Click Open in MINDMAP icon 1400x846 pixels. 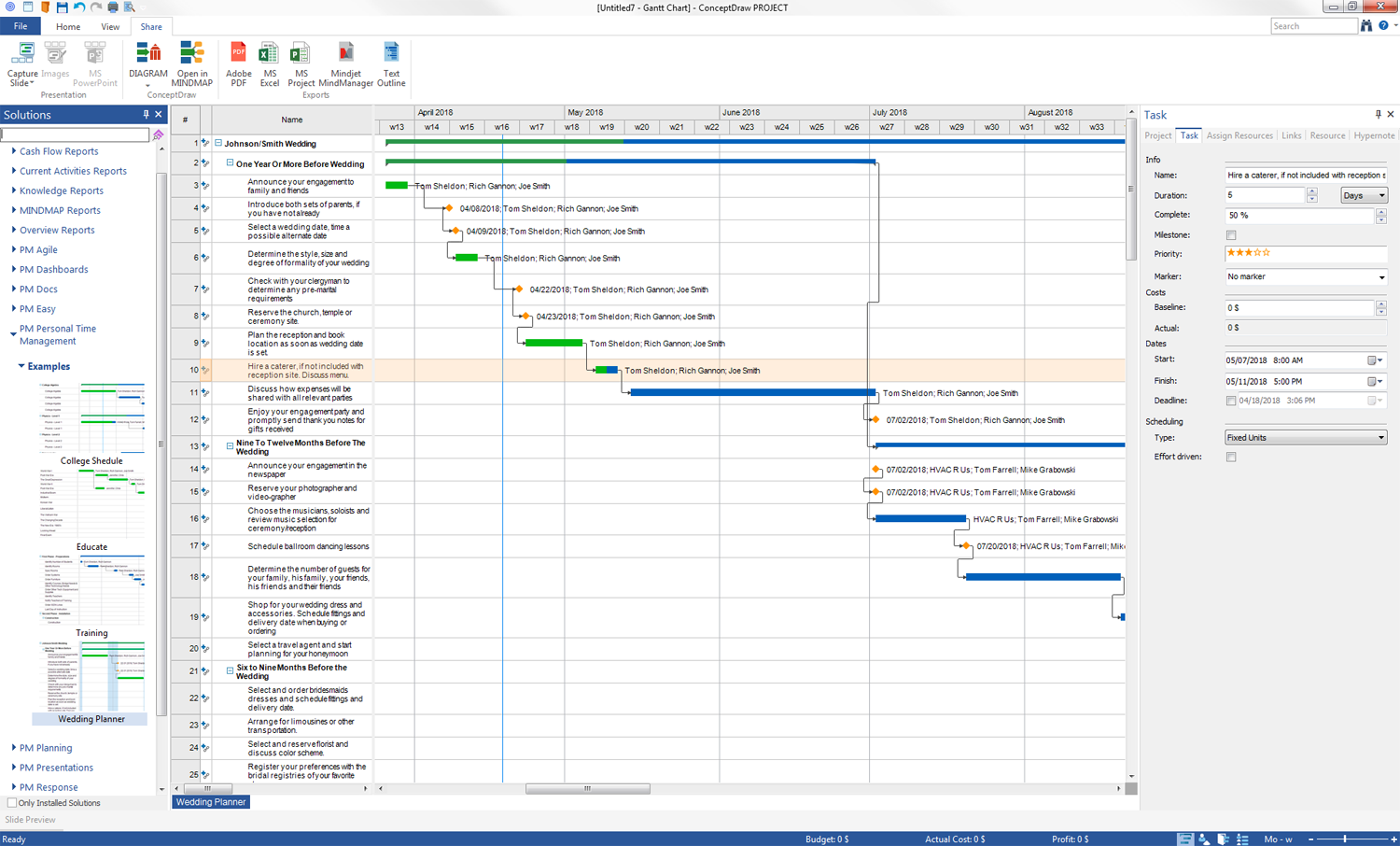192,56
